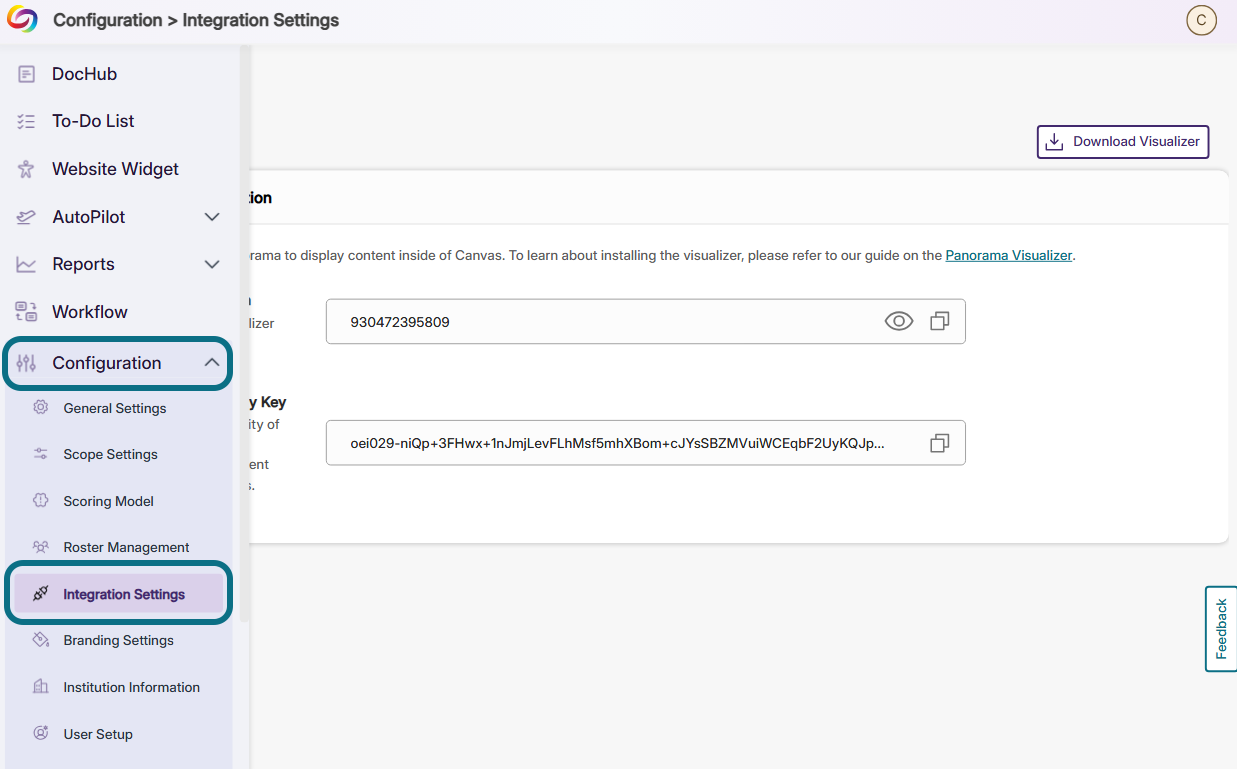
Task: Click the download arrow icon on Download Visualizer
Action: [1054, 142]
